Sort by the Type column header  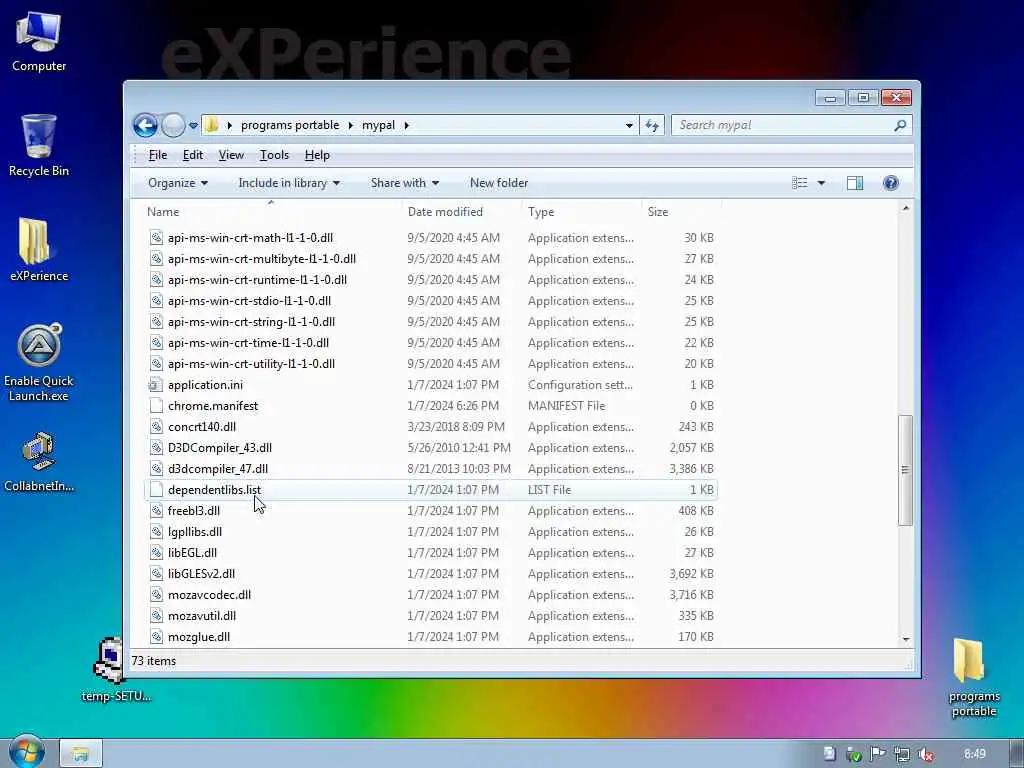581,212
